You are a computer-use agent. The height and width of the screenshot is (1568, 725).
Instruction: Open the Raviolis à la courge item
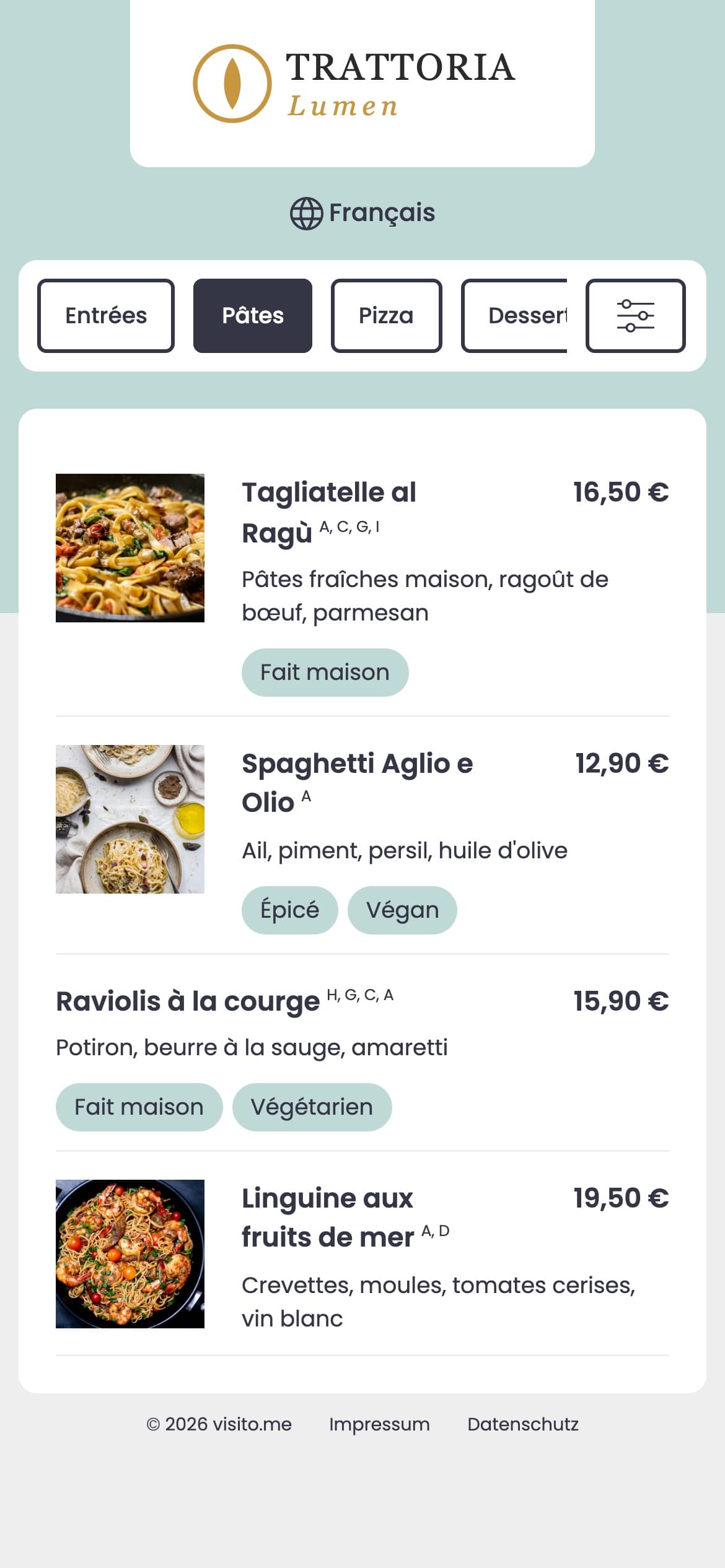pos(362,1053)
